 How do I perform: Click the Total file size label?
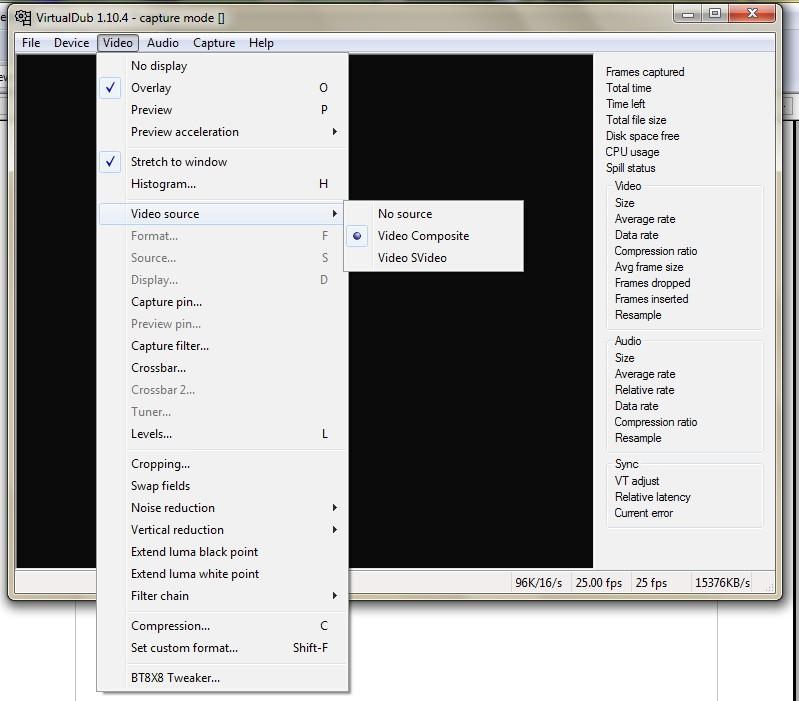click(636, 120)
